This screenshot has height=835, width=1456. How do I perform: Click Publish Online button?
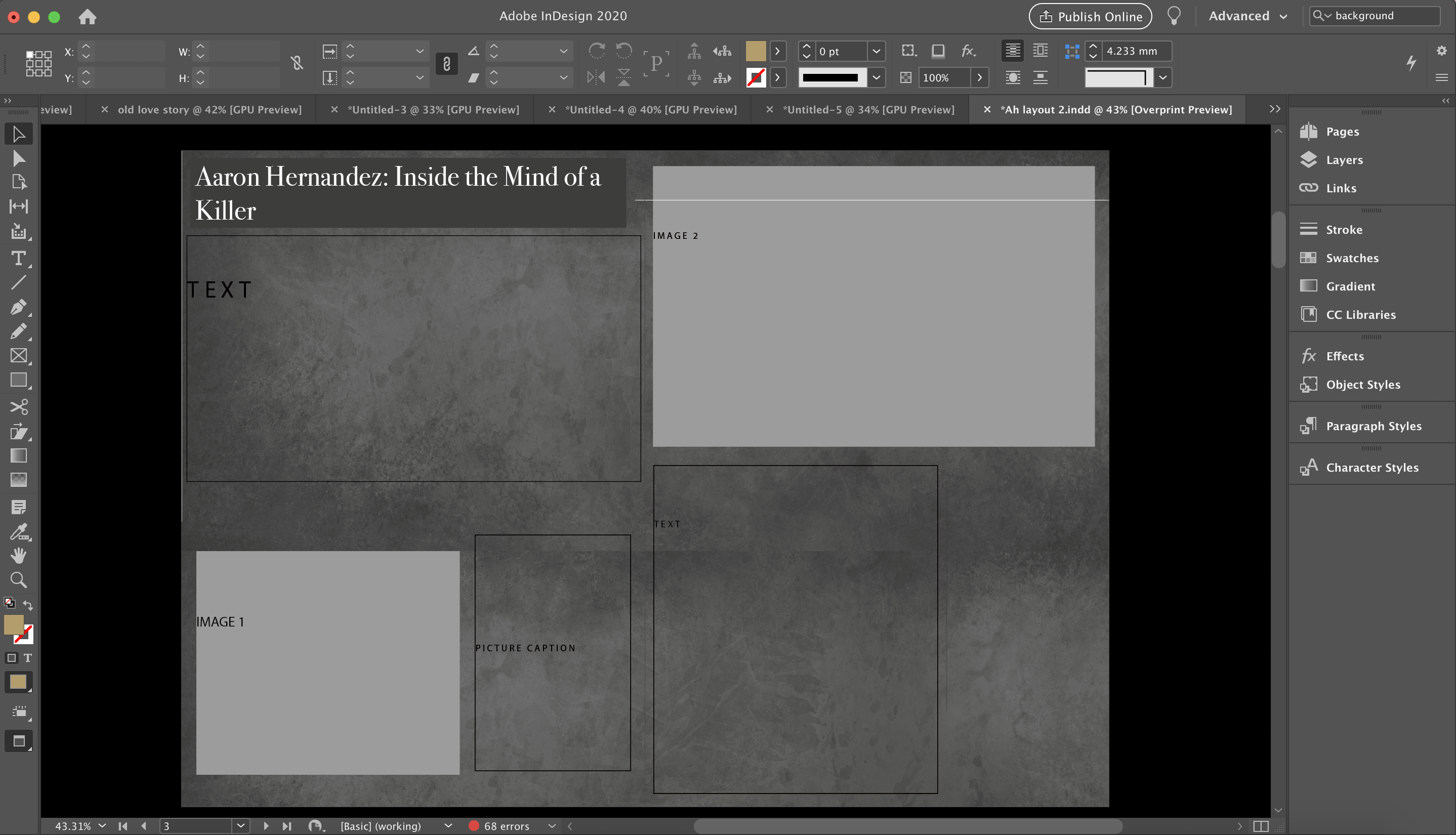pyautogui.click(x=1090, y=16)
